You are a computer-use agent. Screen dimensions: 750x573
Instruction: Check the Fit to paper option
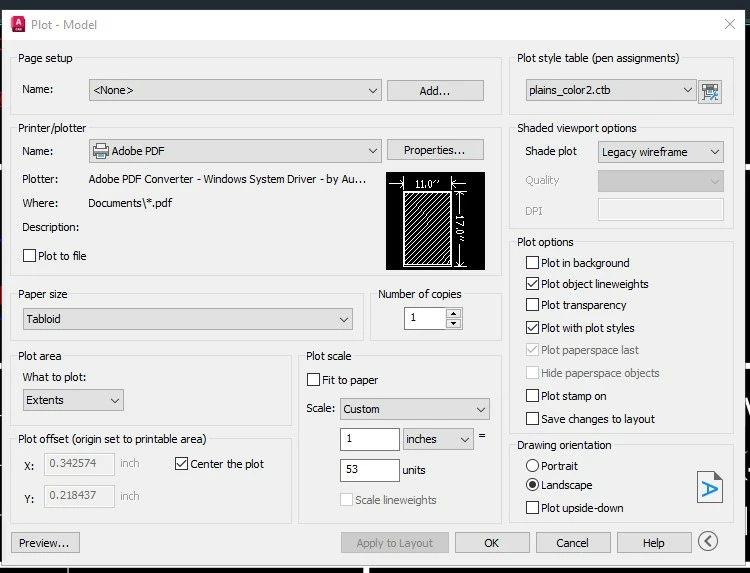[313, 380]
